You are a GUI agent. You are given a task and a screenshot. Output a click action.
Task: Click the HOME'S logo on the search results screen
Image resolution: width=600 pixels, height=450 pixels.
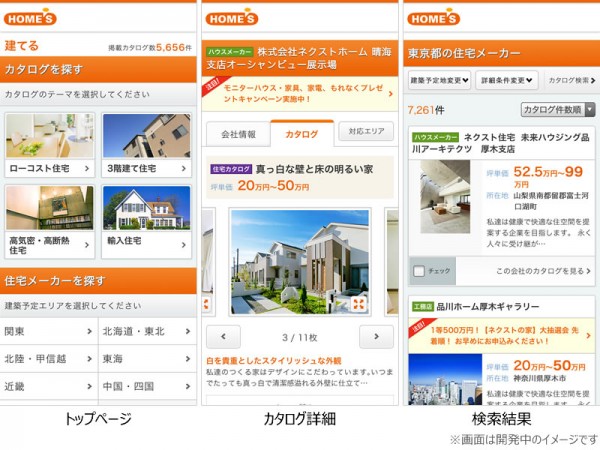434,18
